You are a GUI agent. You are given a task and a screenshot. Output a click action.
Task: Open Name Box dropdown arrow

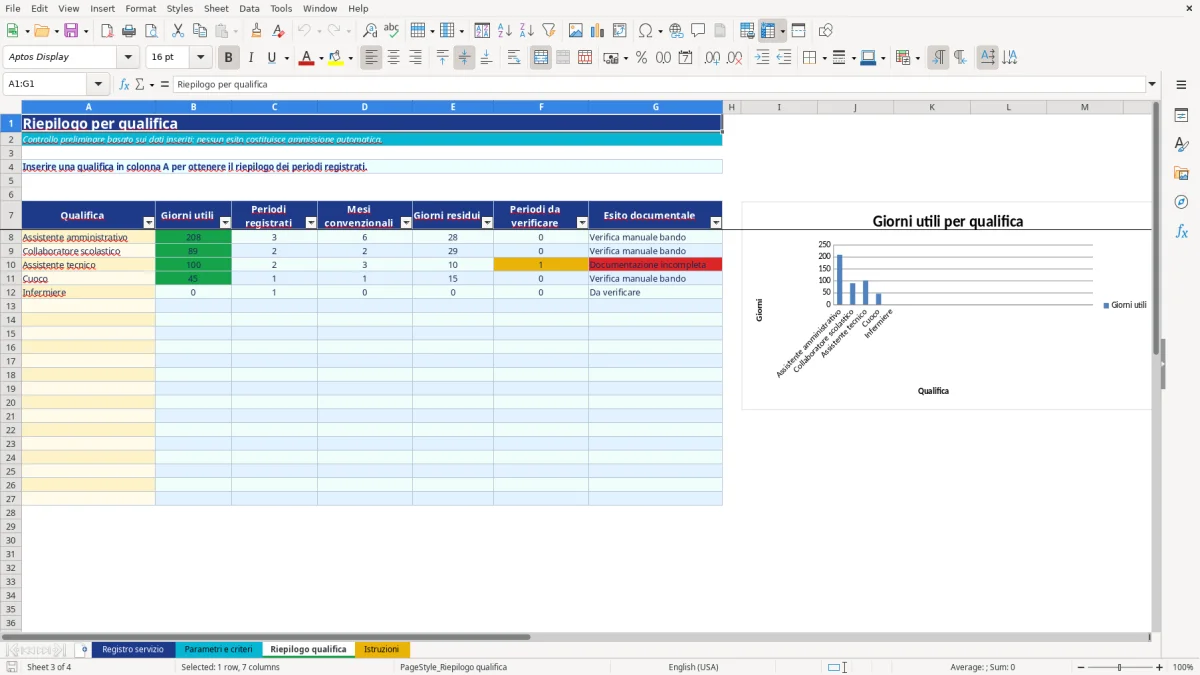(98, 84)
